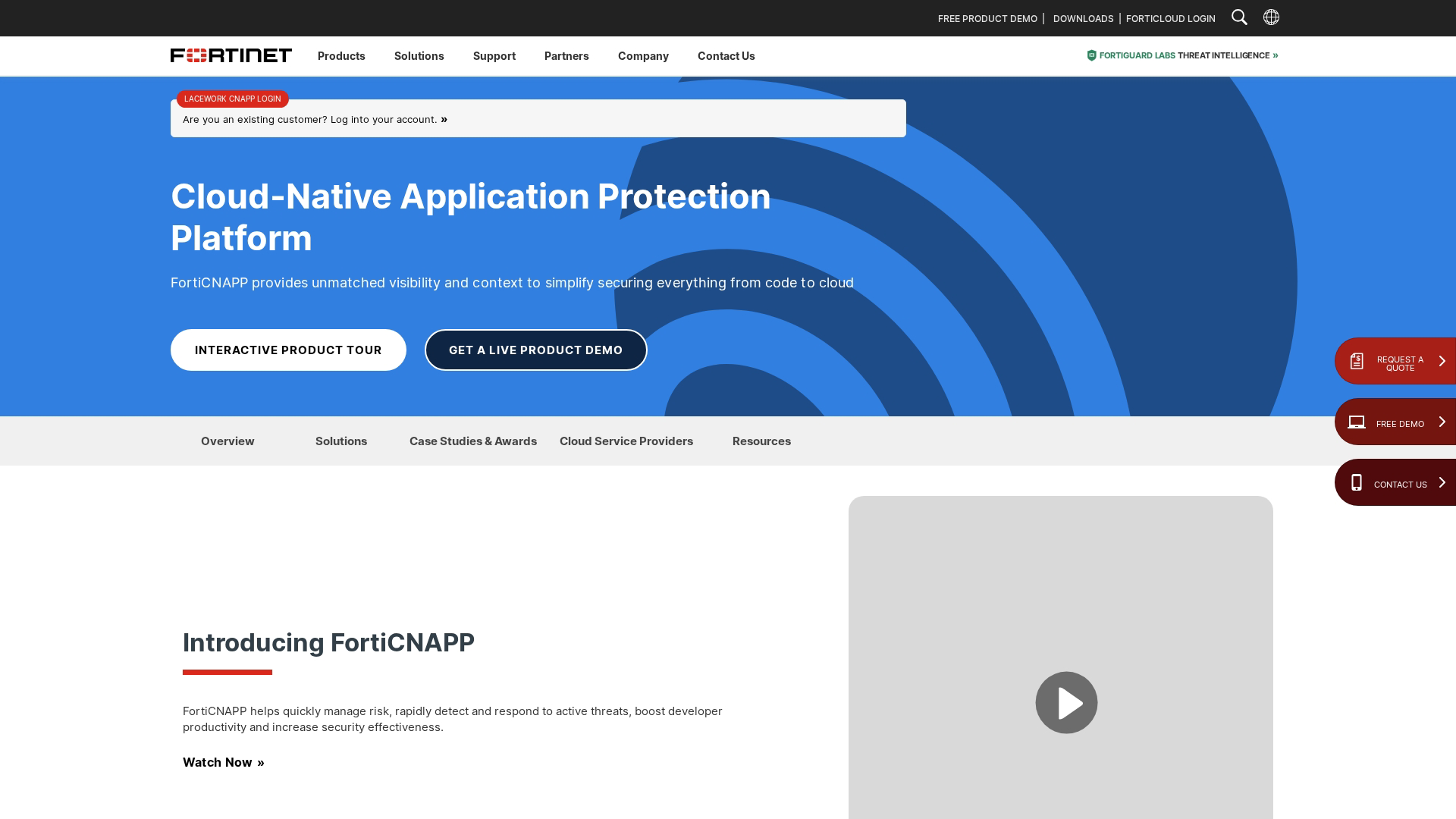Click the Cloud-Native Application Protection Platform title
The image size is (1456, 819).
click(x=471, y=217)
